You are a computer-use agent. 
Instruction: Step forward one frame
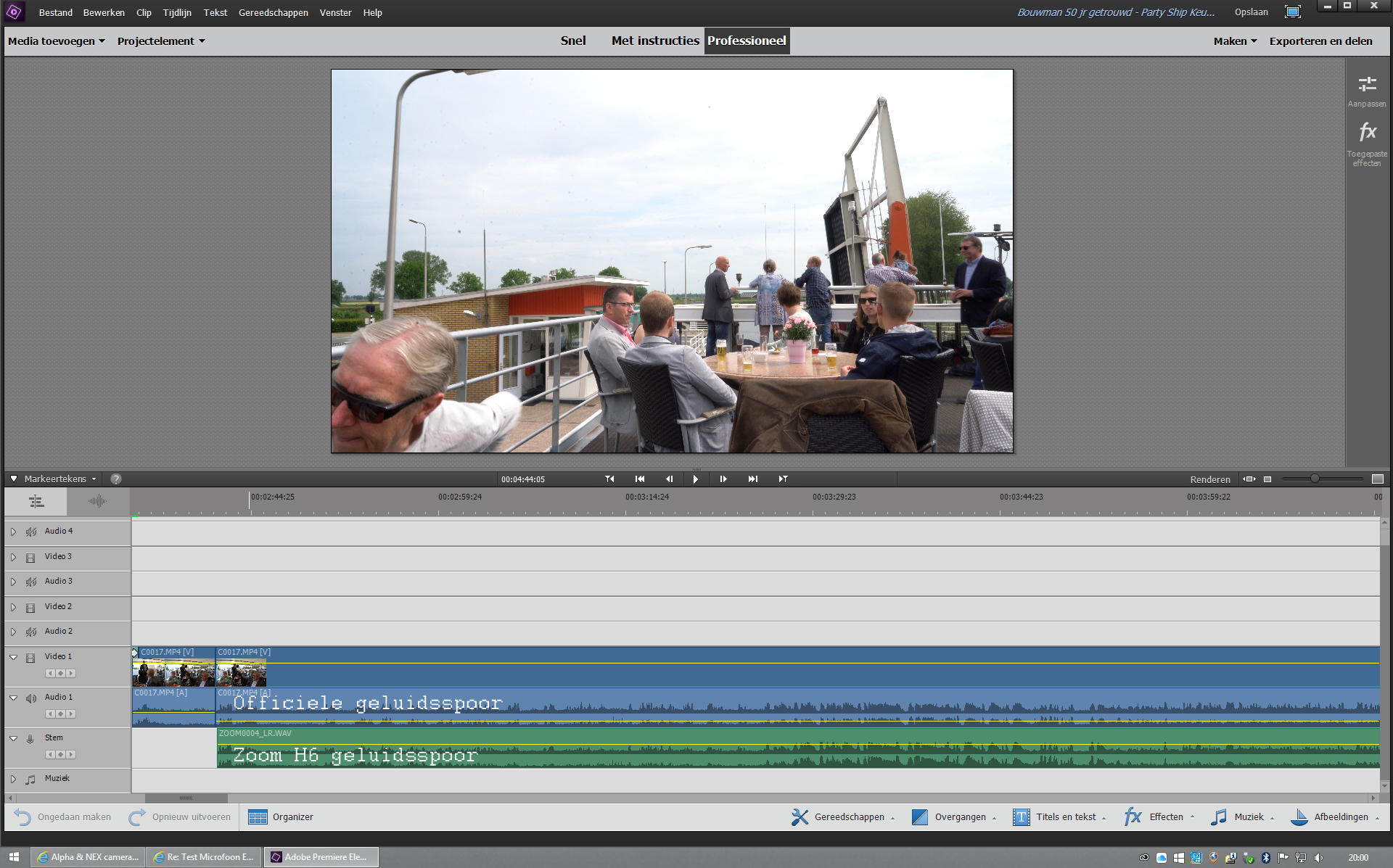(x=723, y=479)
